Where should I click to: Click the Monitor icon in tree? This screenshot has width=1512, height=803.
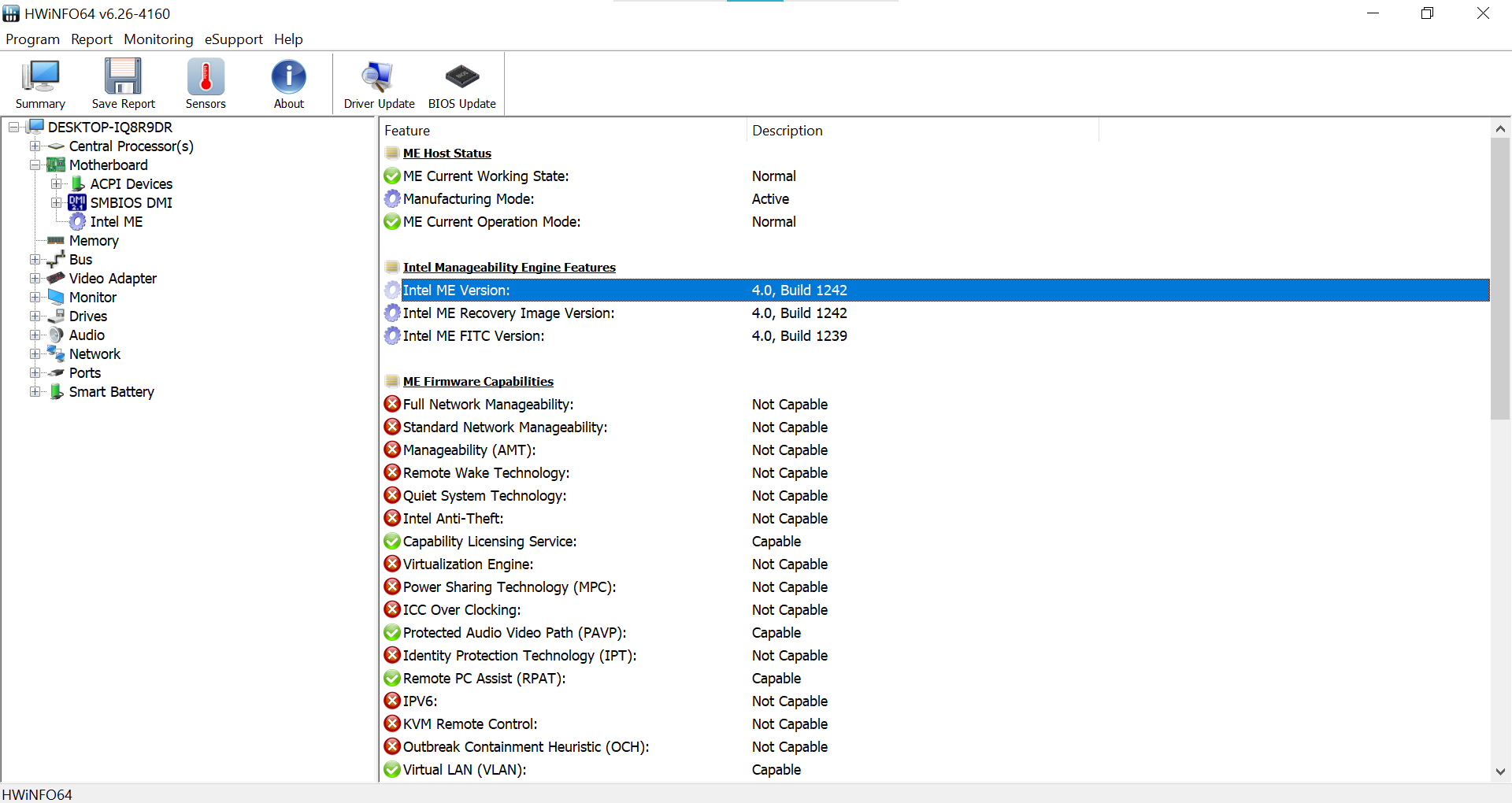[56, 297]
